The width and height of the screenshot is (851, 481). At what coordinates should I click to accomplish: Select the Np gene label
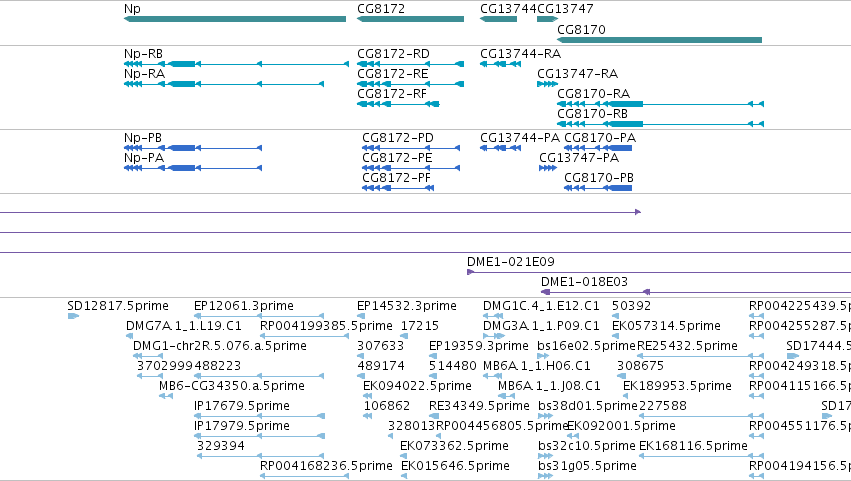[132, 9]
